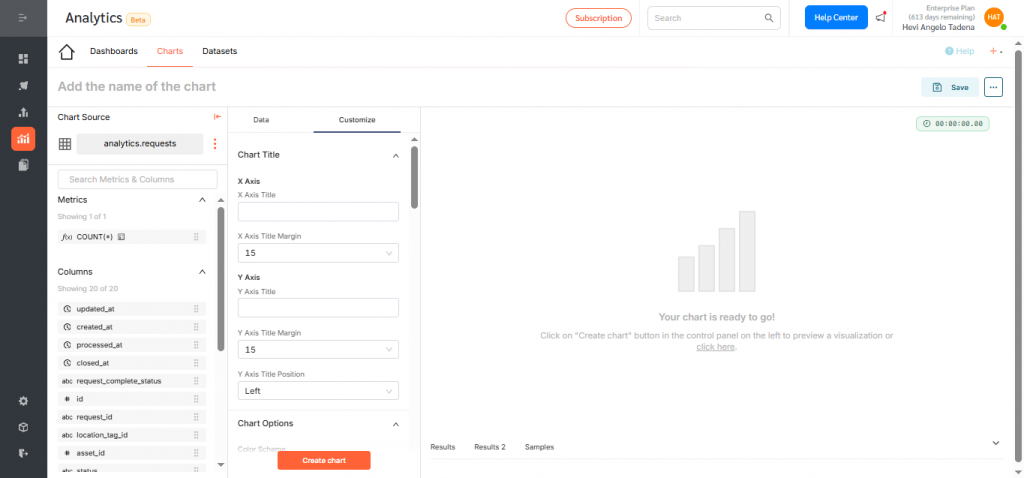Collapse the Metrics section
This screenshot has height=478, width=1024.
[203, 200]
